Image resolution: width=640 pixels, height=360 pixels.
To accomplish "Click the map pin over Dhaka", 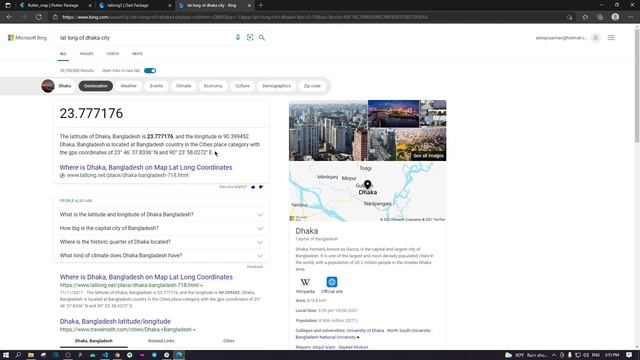I will [367, 184].
